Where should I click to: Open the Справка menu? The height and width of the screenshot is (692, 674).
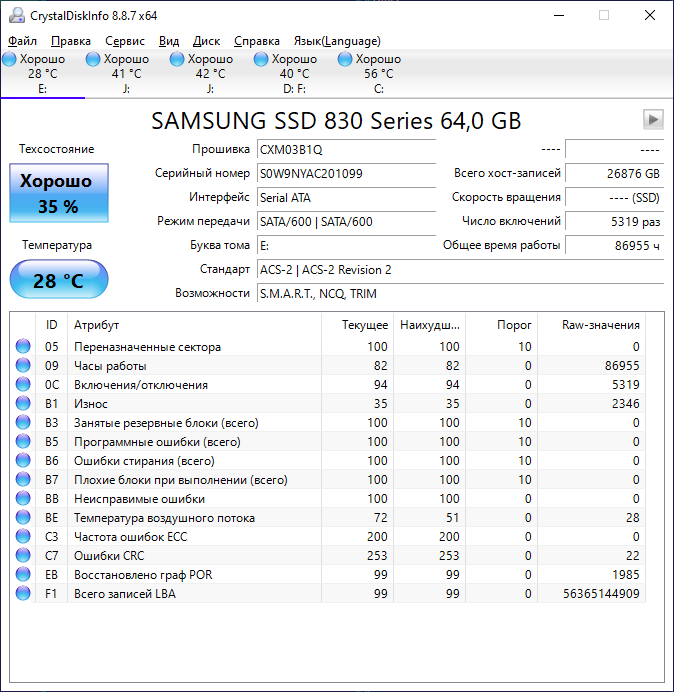coord(257,41)
